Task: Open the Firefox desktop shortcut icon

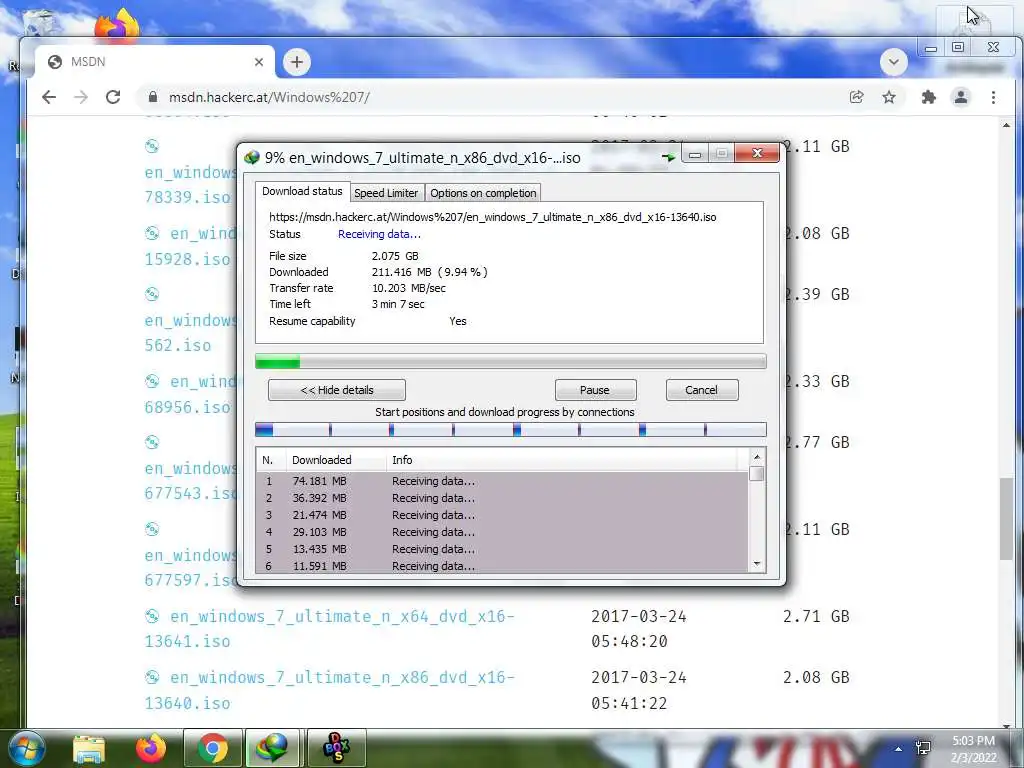Action: pyautogui.click(x=118, y=26)
